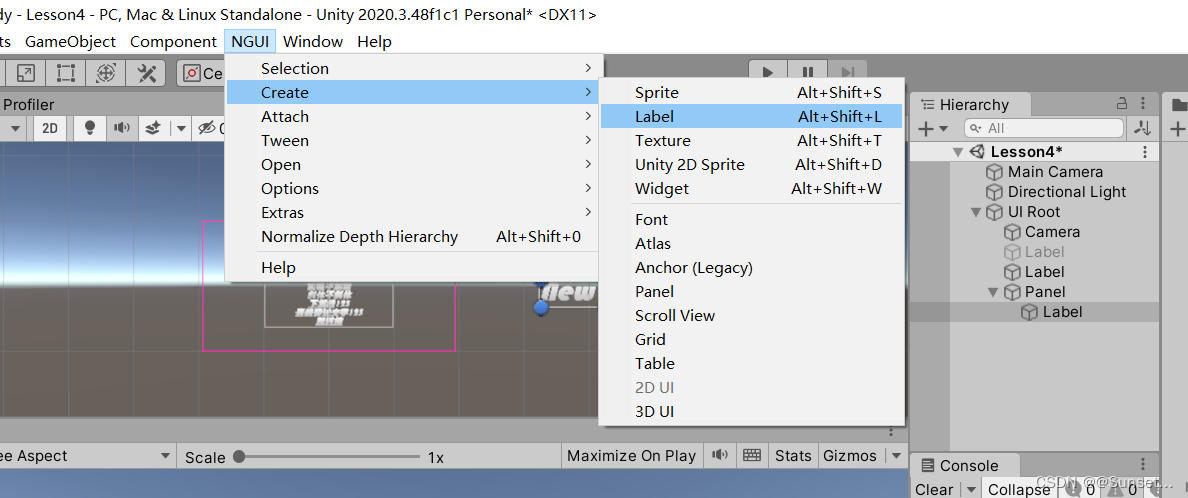The width and height of the screenshot is (1188, 498).
Task: Switch to the Profiler tab
Action: point(29,105)
